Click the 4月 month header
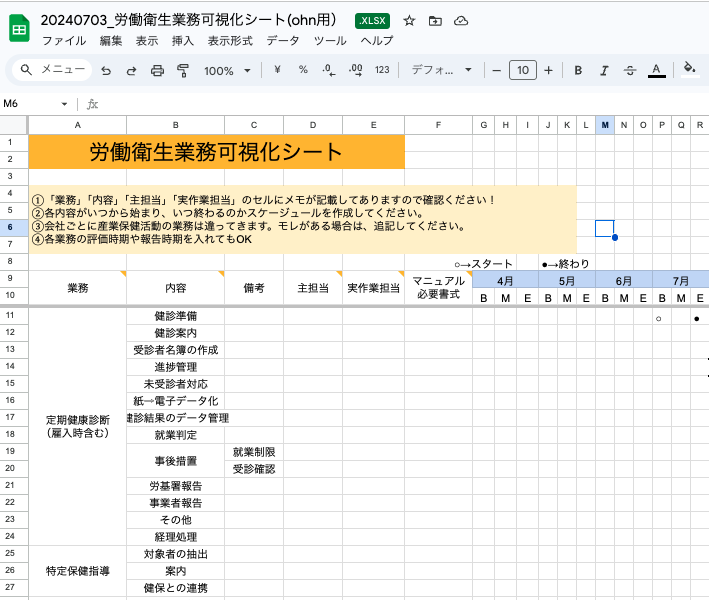 (x=505, y=281)
